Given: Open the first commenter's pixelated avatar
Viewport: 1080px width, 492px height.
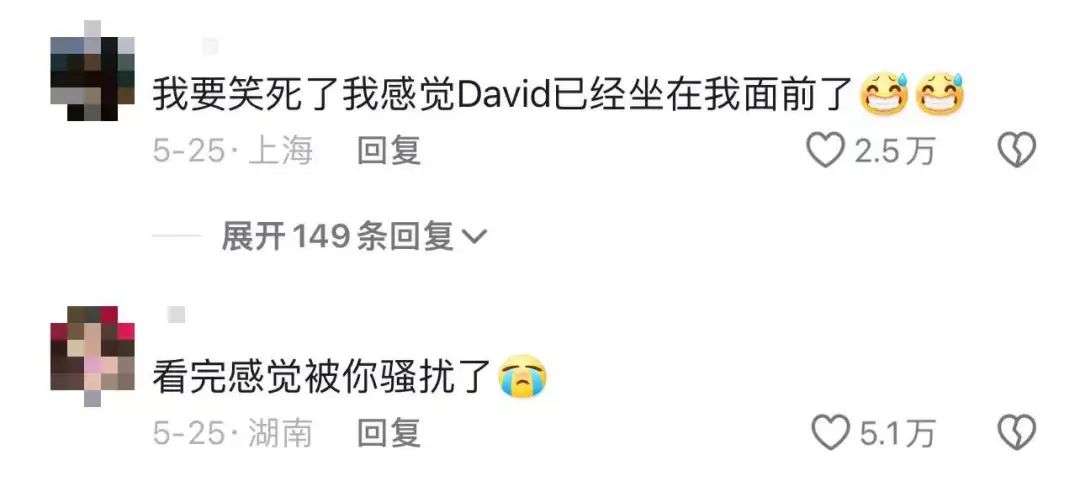Looking at the screenshot, I should 92,70.
